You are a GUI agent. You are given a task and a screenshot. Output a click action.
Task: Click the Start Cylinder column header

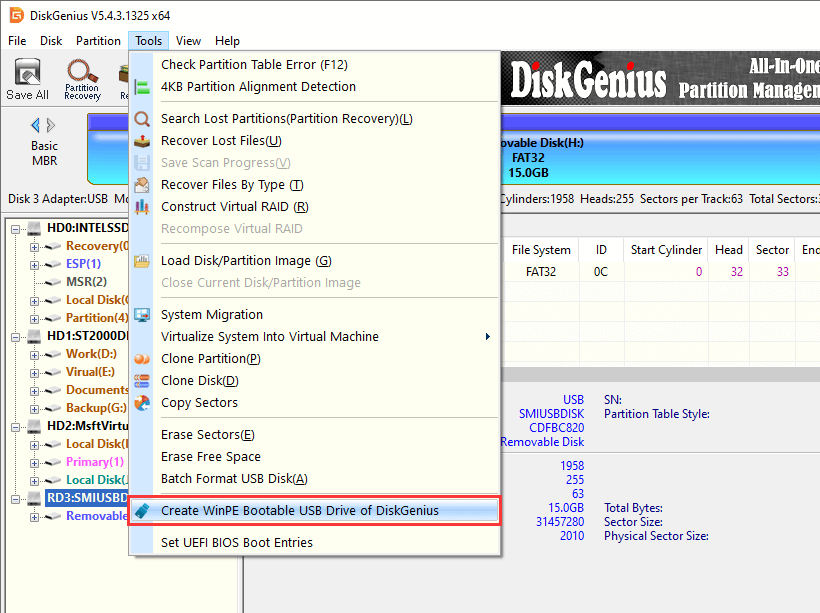666,250
